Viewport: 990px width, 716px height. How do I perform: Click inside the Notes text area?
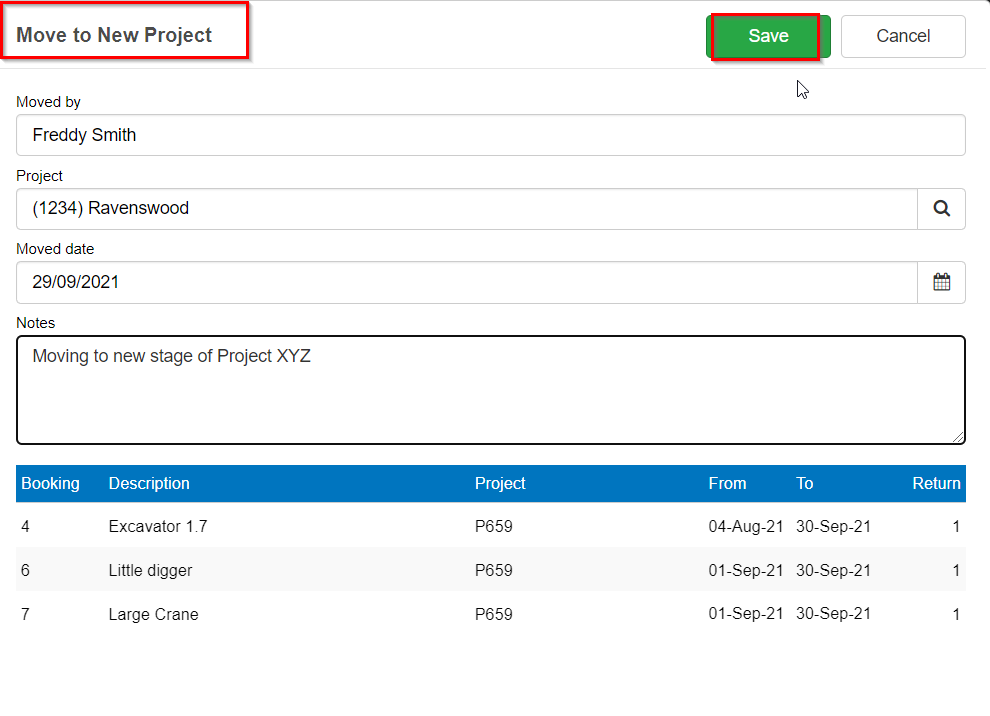coord(491,390)
